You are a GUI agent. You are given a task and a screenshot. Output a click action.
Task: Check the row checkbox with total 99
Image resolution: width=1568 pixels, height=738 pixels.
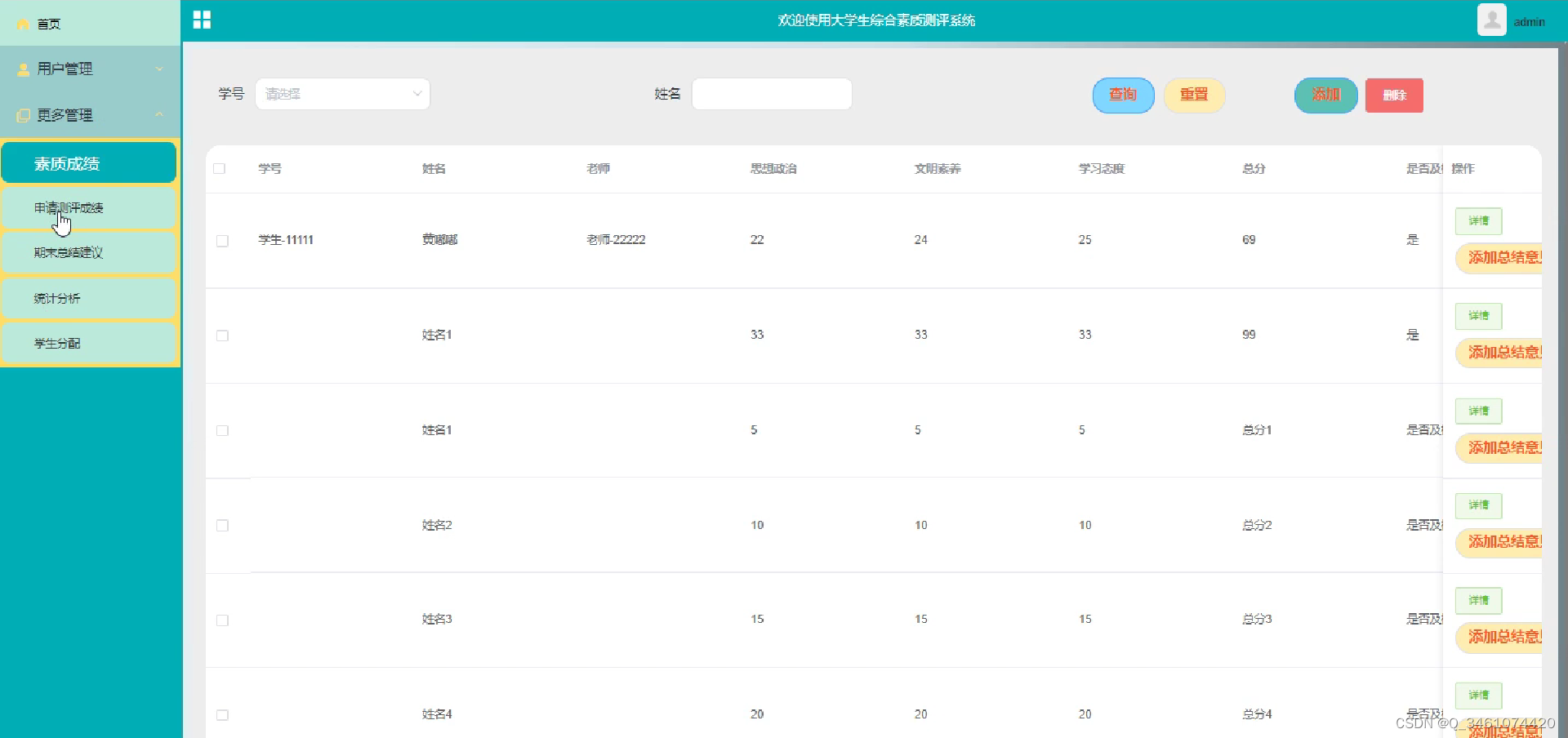pos(222,336)
